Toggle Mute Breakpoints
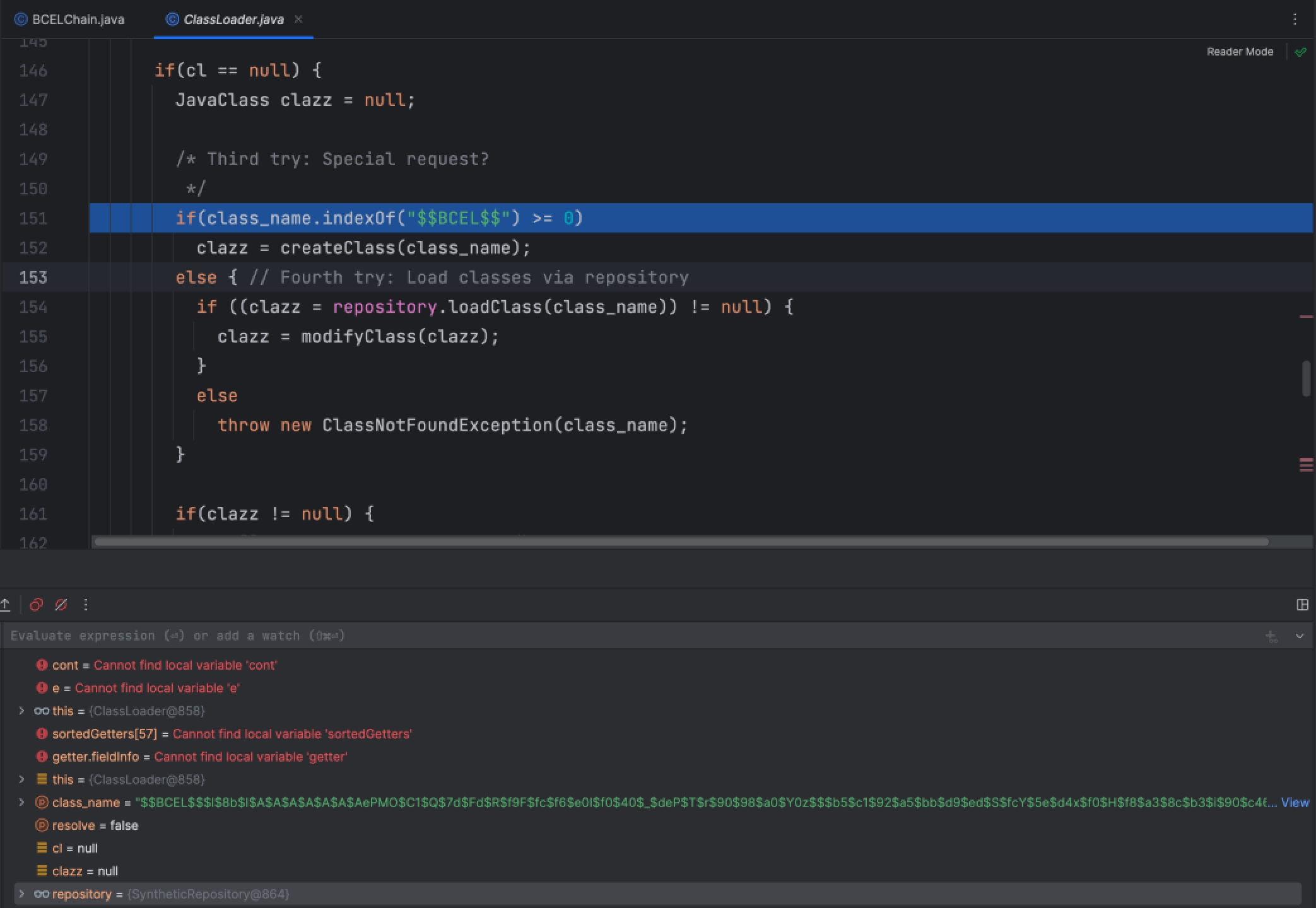 (x=61, y=605)
